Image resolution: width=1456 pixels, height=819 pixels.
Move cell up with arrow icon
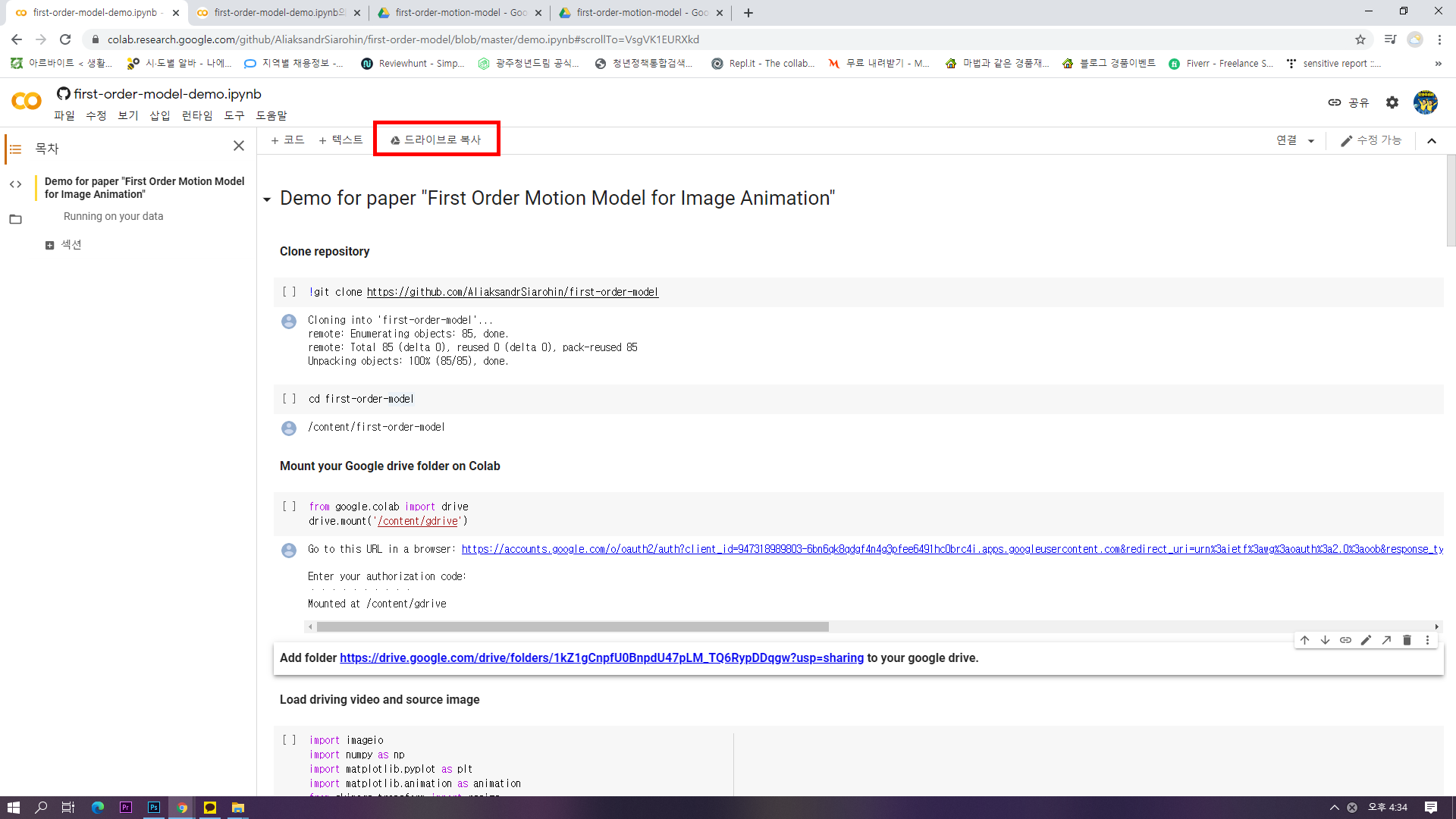click(1305, 640)
